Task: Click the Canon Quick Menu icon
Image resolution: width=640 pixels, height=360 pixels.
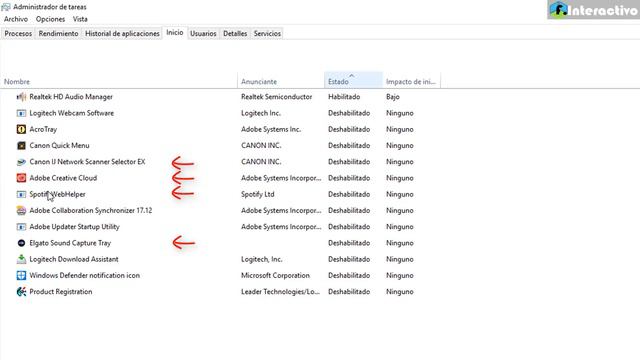Action: 21,146
